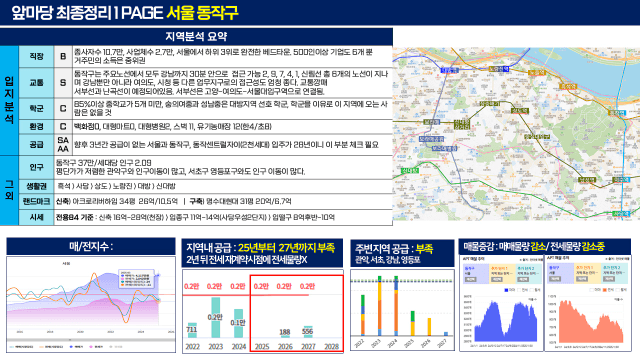Screen dimensions: 640x360
Task: Click the 2023 stacked bar in 주변지역 chart
Action: click(380, 306)
